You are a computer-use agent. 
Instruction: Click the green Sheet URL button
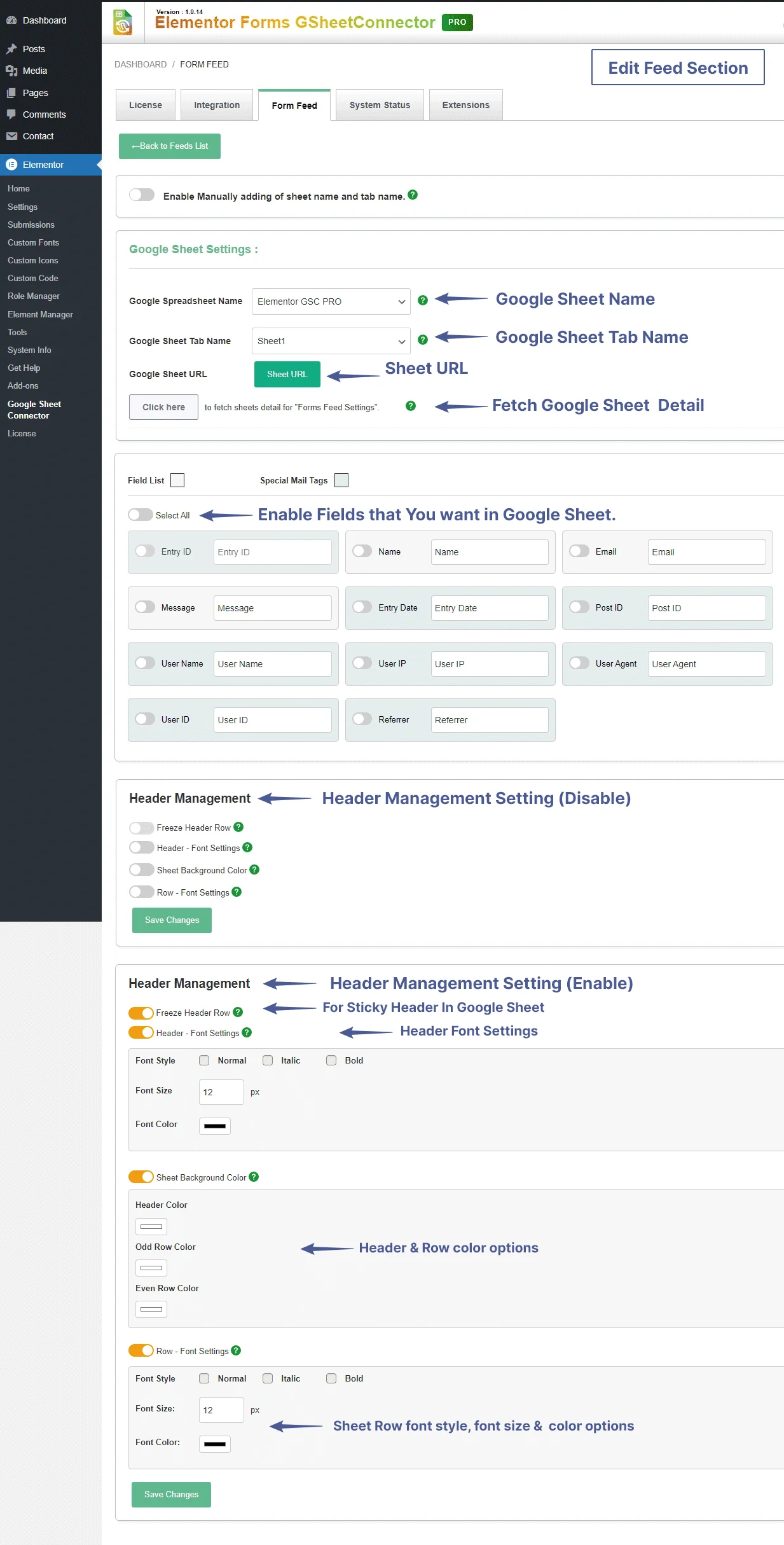(x=287, y=374)
